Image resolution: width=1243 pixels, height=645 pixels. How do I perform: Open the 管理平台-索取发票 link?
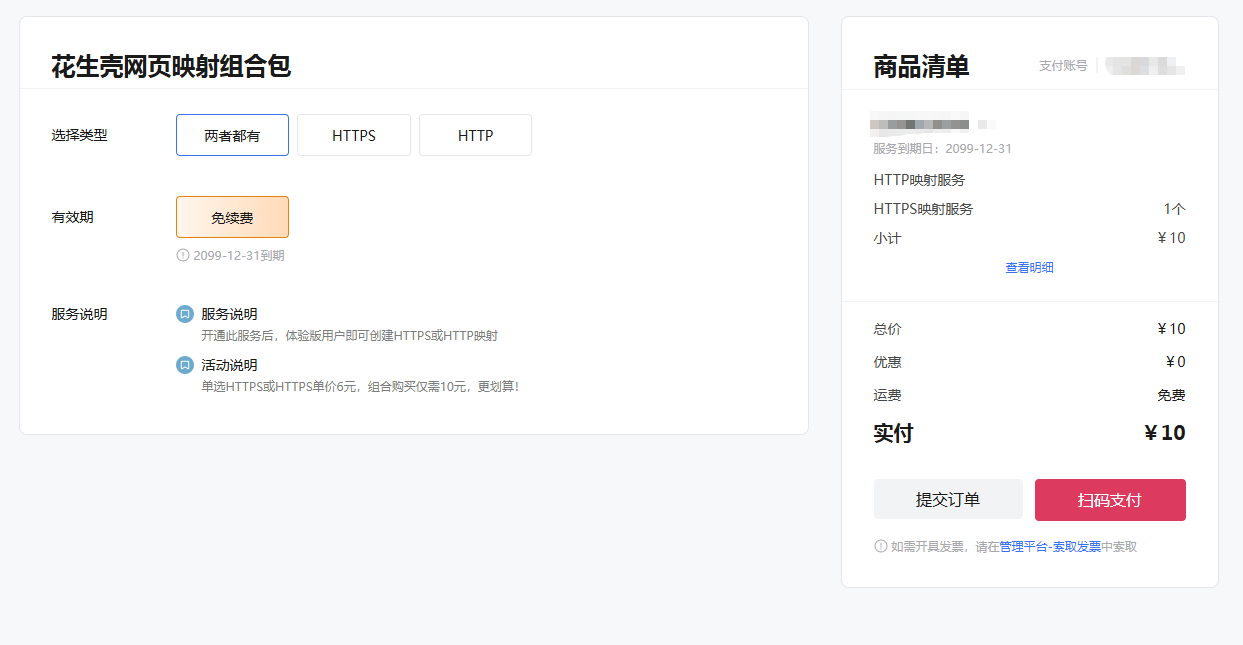(x=1050, y=547)
